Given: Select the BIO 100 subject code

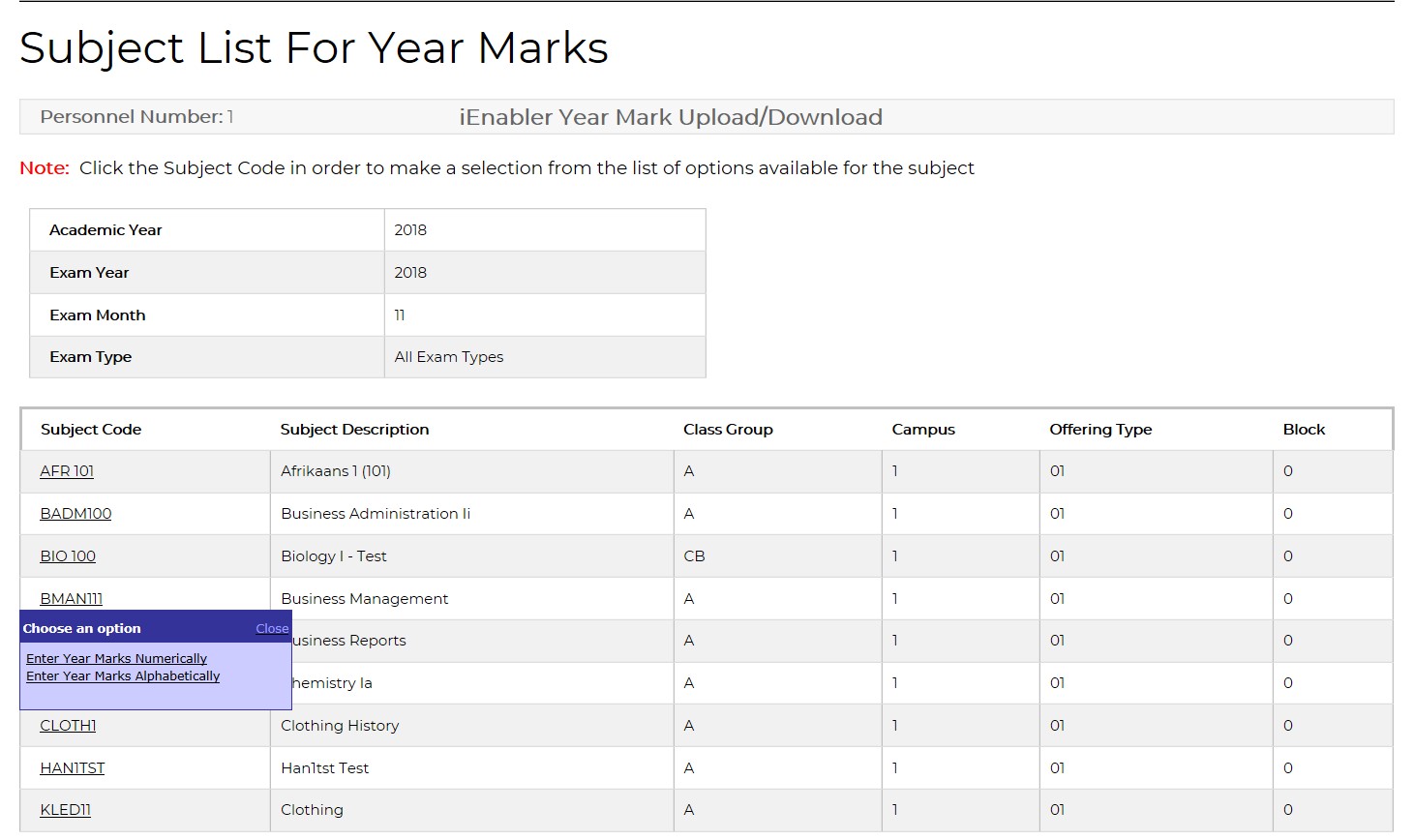Looking at the screenshot, I should click(x=67, y=556).
